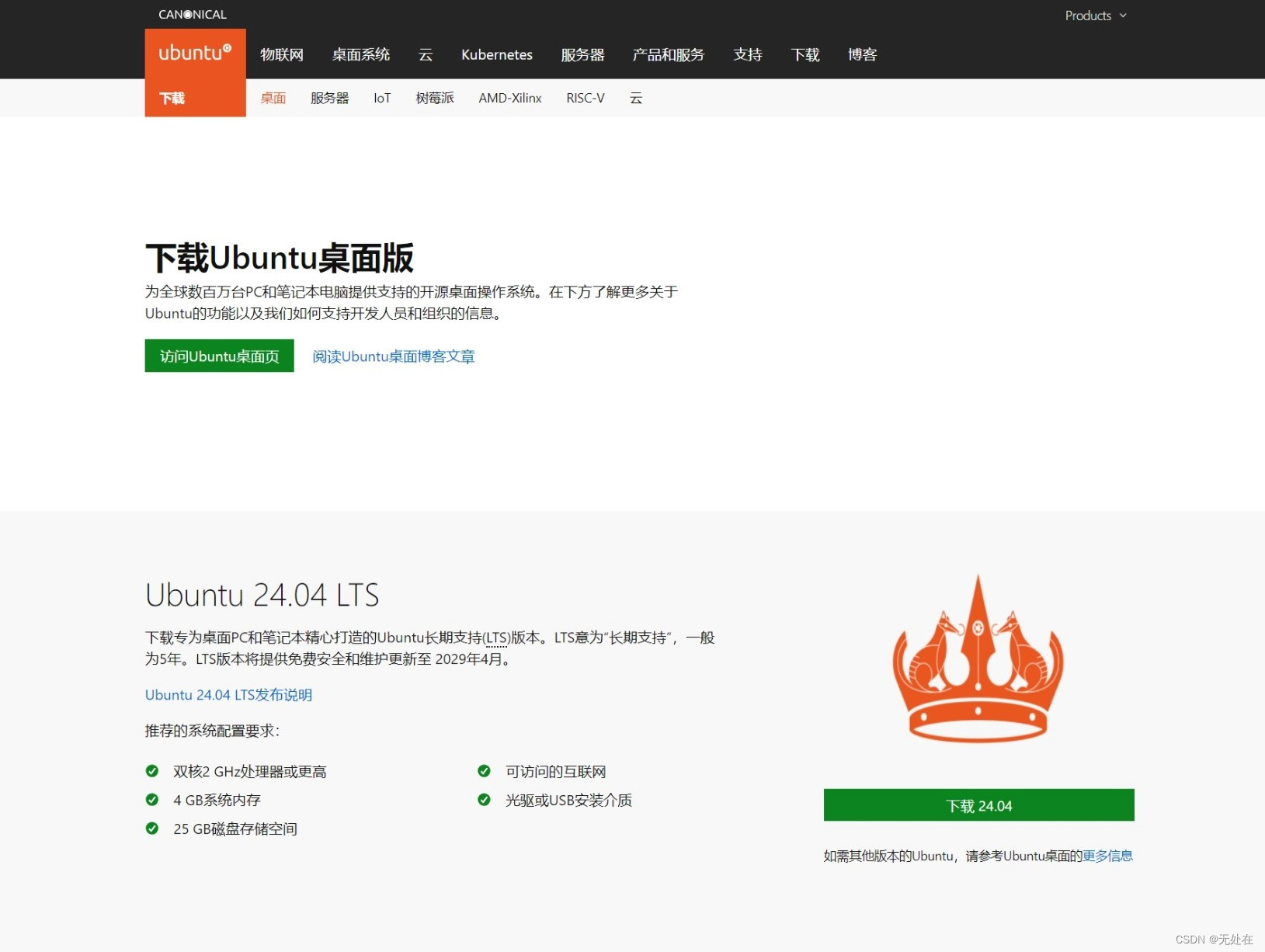Open the 服务器 item in main navigation

[582, 54]
